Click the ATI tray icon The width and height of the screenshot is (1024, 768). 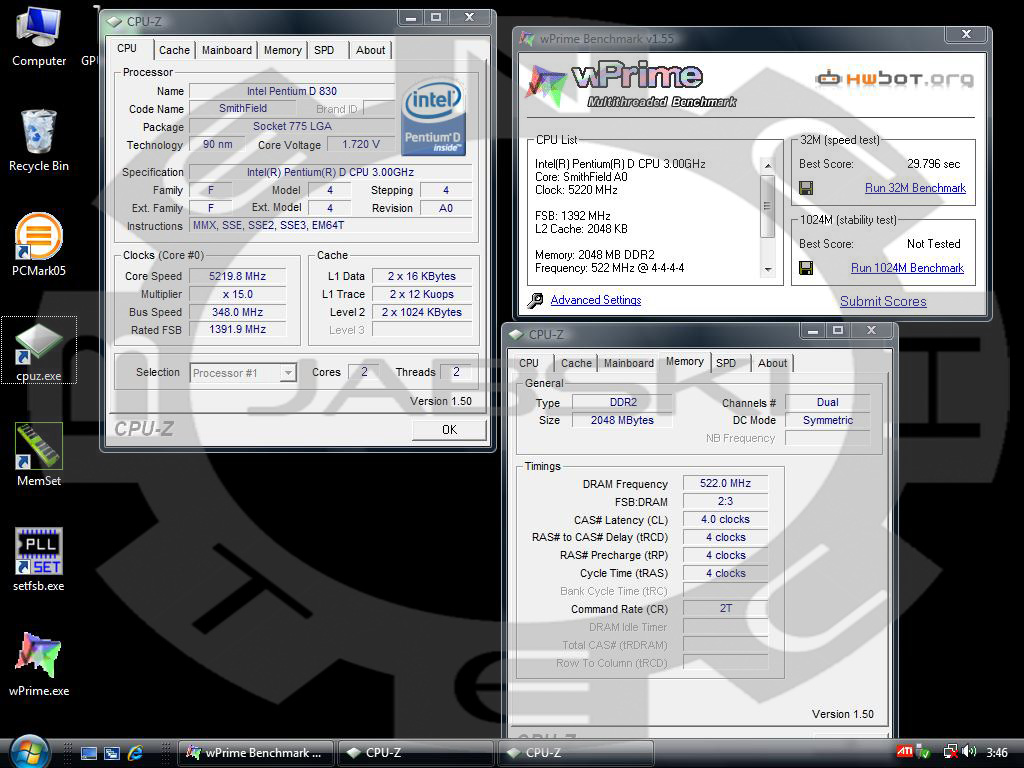[x=904, y=752]
